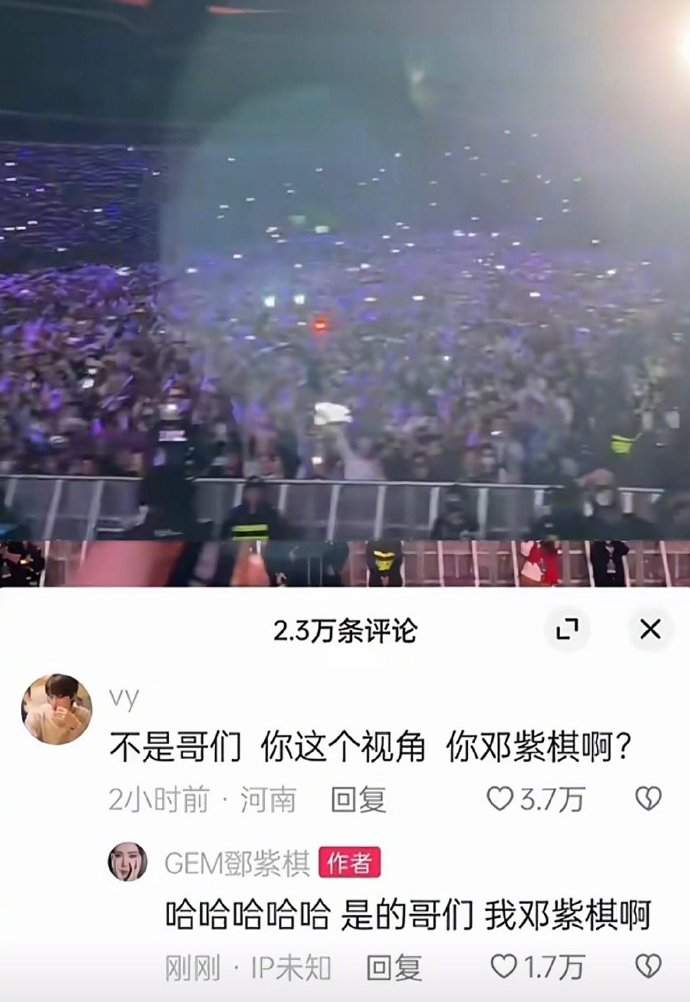Dislike GEM鄧紫棋's reply with the broken heart icon
This screenshot has width=690, height=1002.
648,967
